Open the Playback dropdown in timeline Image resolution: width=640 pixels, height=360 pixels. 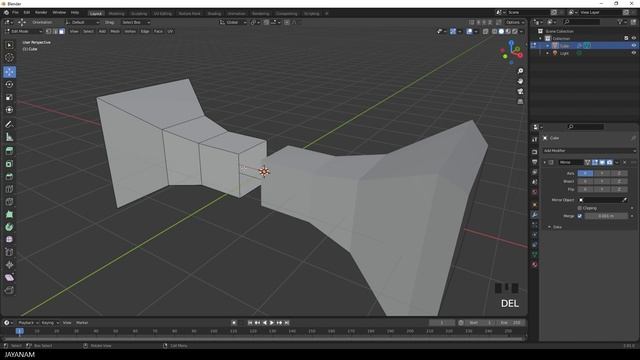[x=28, y=323]
